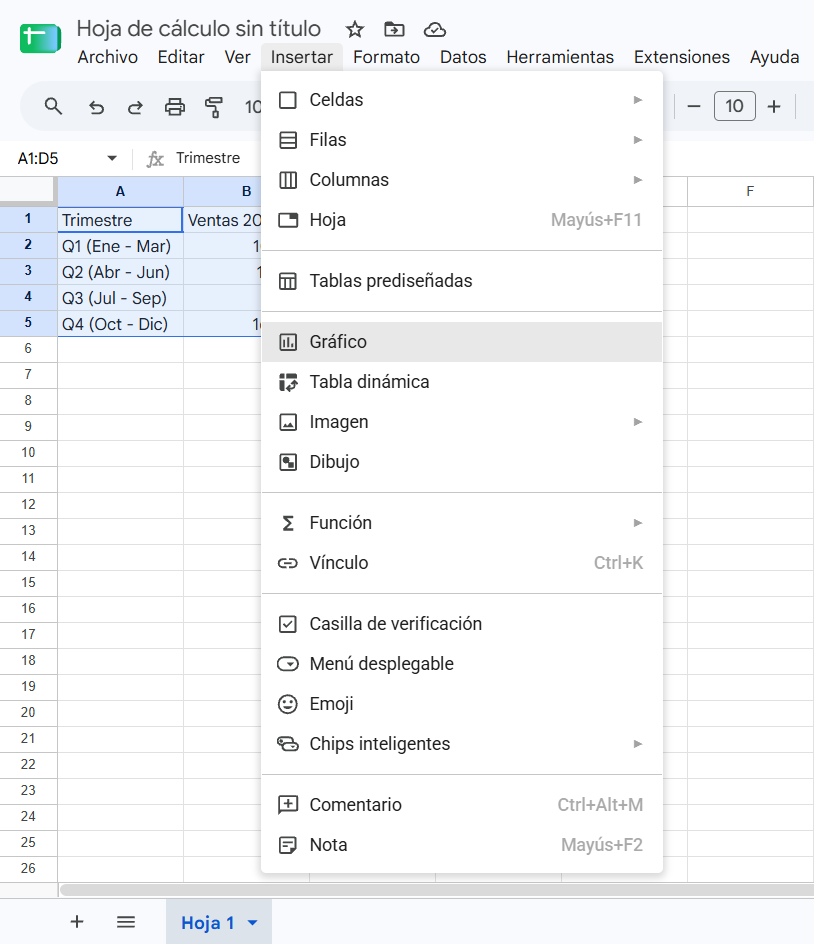Click the formula bar containing Trimestre
Screen dimensions: 814x944
(x=208, y=158)
